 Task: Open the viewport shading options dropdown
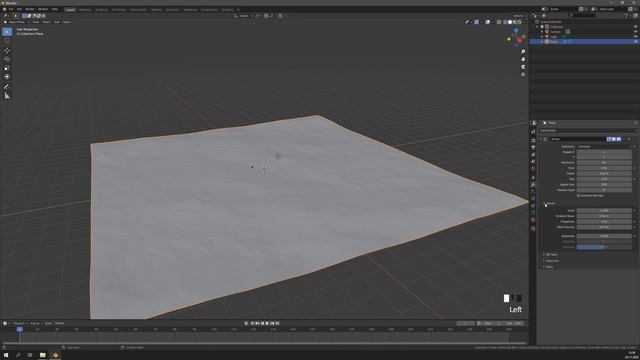pyautogui.click(x=524, y=22)
